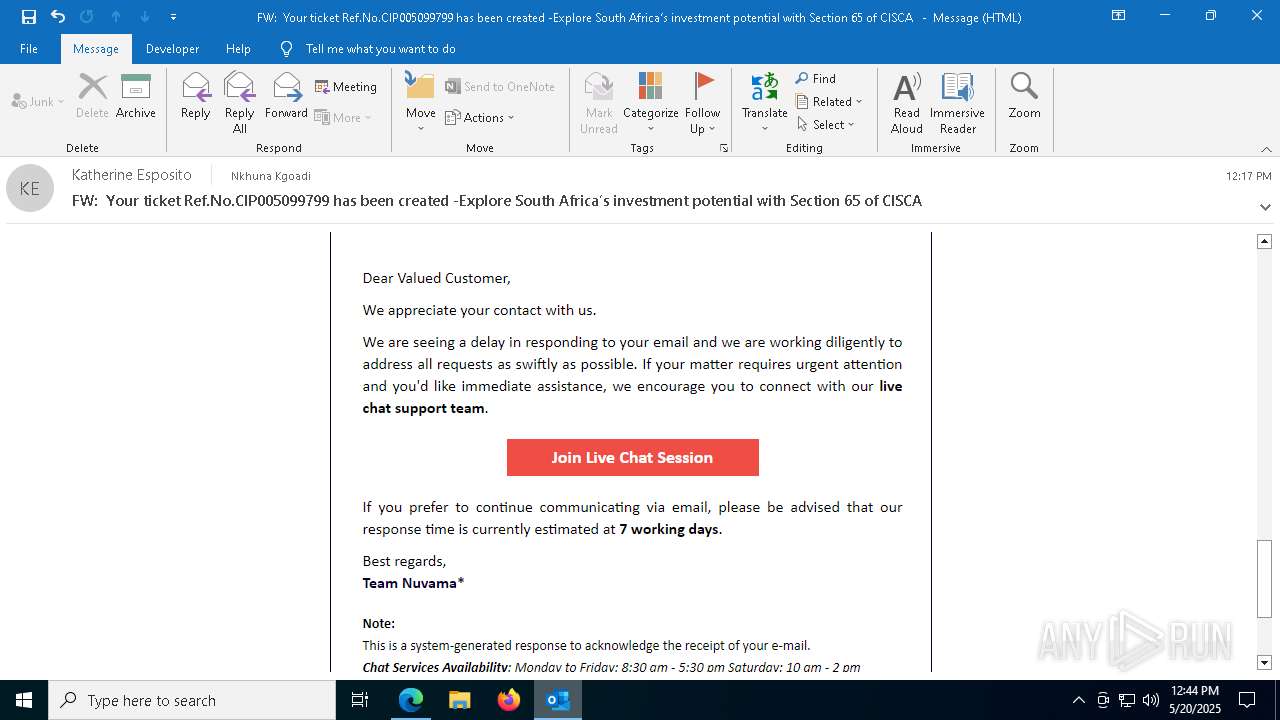Open the Categorize color menu
Image resolution: width=1280 pixels, height=720 pixels.
(x=651, y=102)
